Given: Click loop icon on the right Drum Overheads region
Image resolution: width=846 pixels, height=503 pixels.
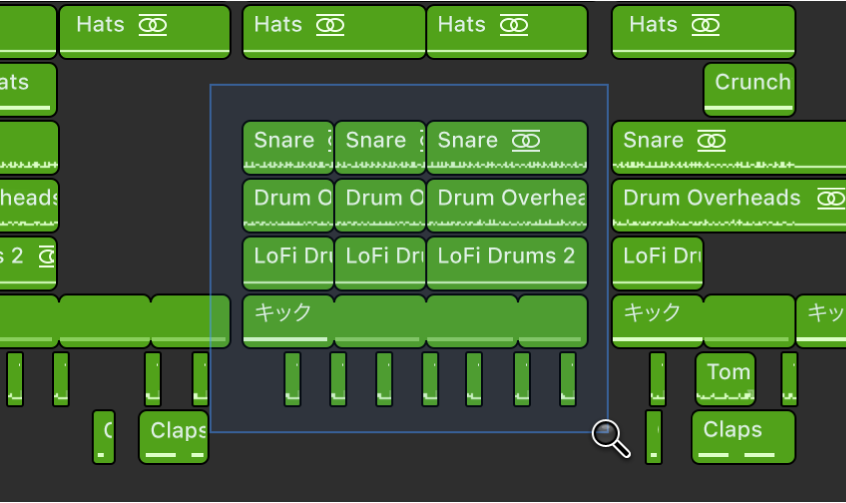Looking at the screenshot, I should pyautogui.click(x=830, y=198).
